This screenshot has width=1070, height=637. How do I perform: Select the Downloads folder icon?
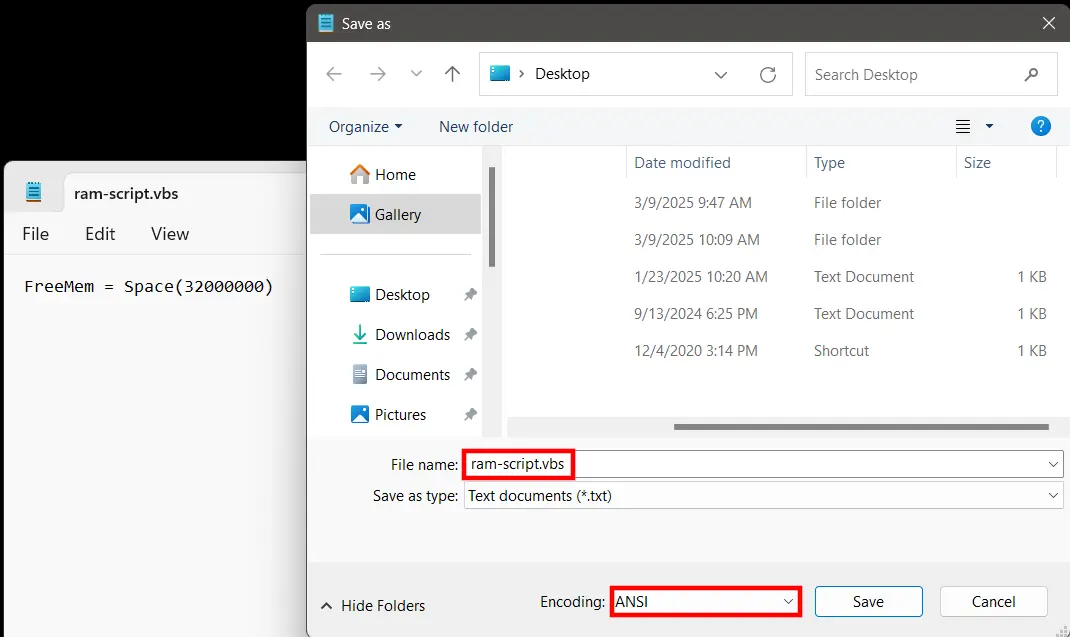point(359,334)
